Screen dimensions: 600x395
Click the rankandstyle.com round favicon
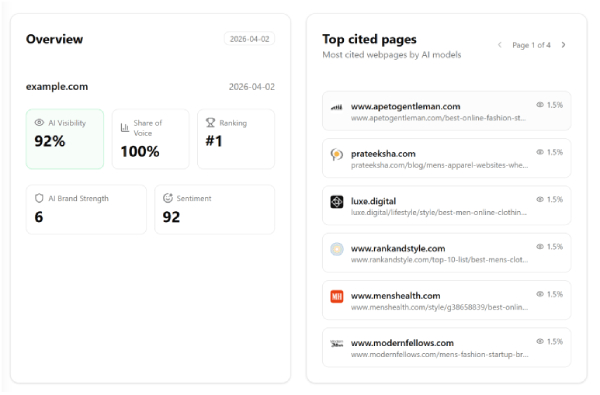click(337, 250)
